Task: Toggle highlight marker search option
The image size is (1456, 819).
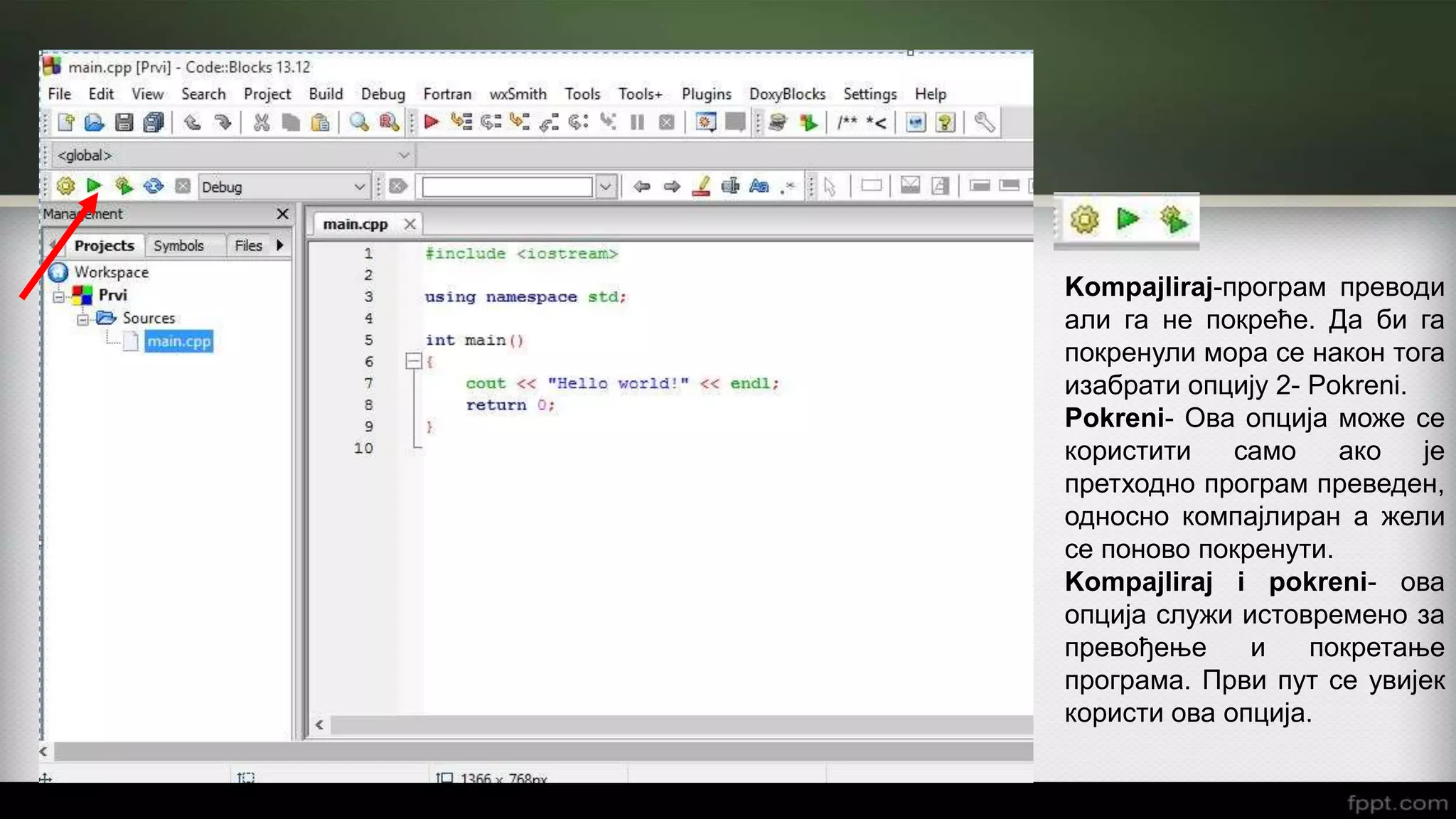Action: (x=702, y=186)
